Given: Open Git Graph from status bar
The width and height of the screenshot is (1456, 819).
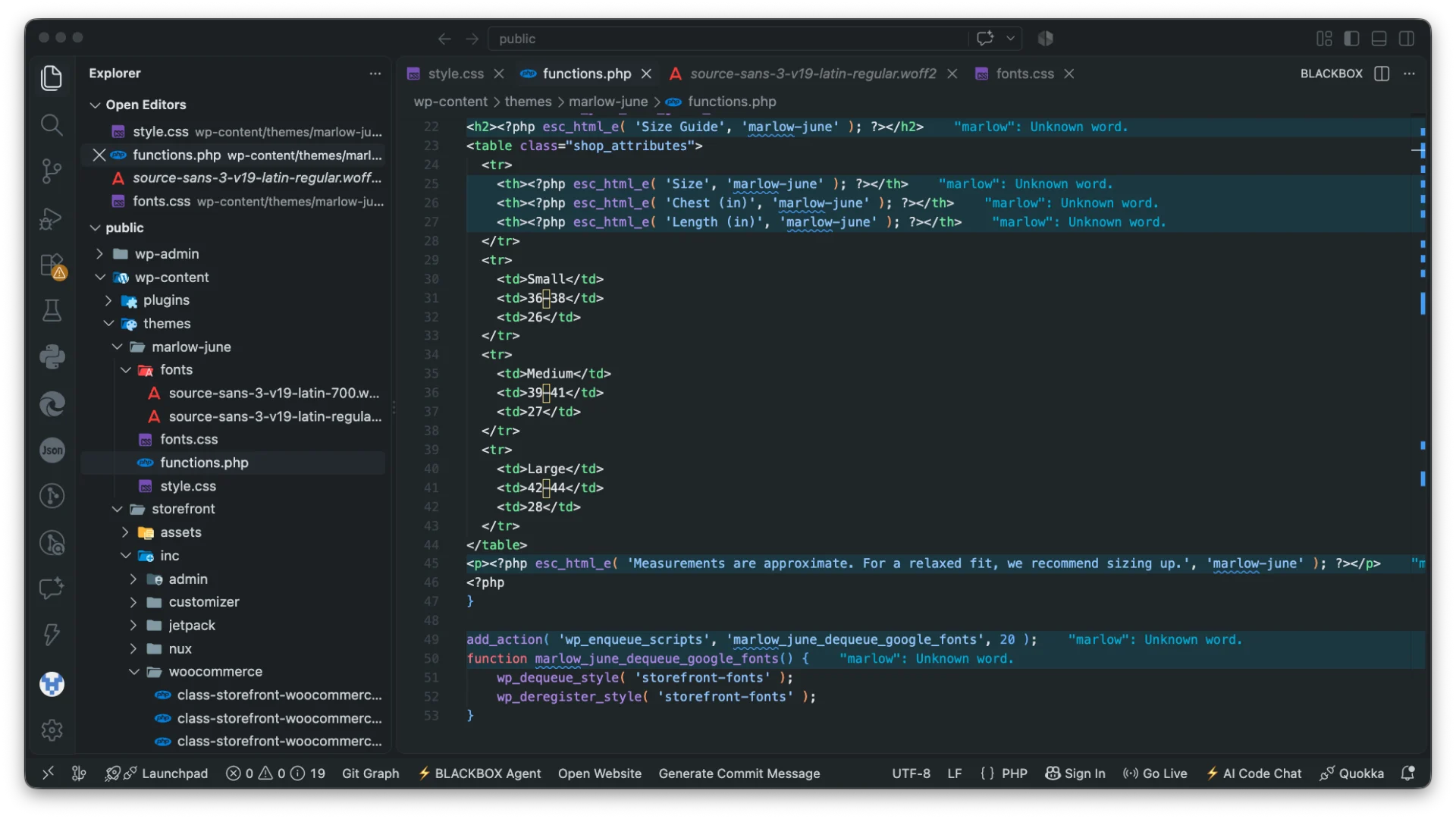Looking at the screenshot, I should (370, 773).
